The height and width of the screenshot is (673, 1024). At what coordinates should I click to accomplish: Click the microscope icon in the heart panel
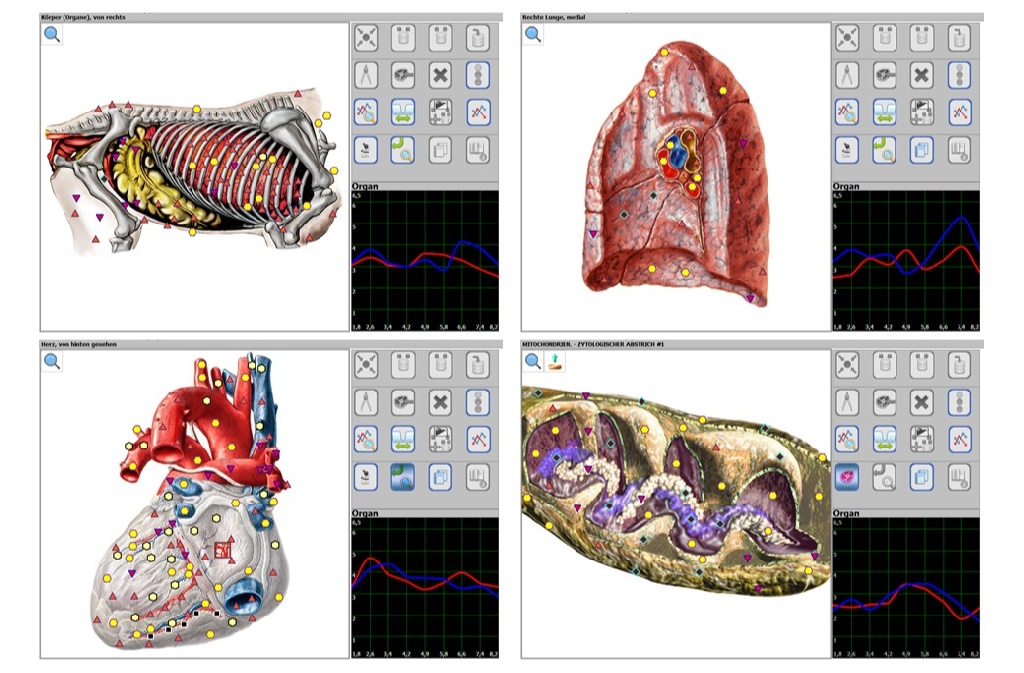[x=366, y=477]
